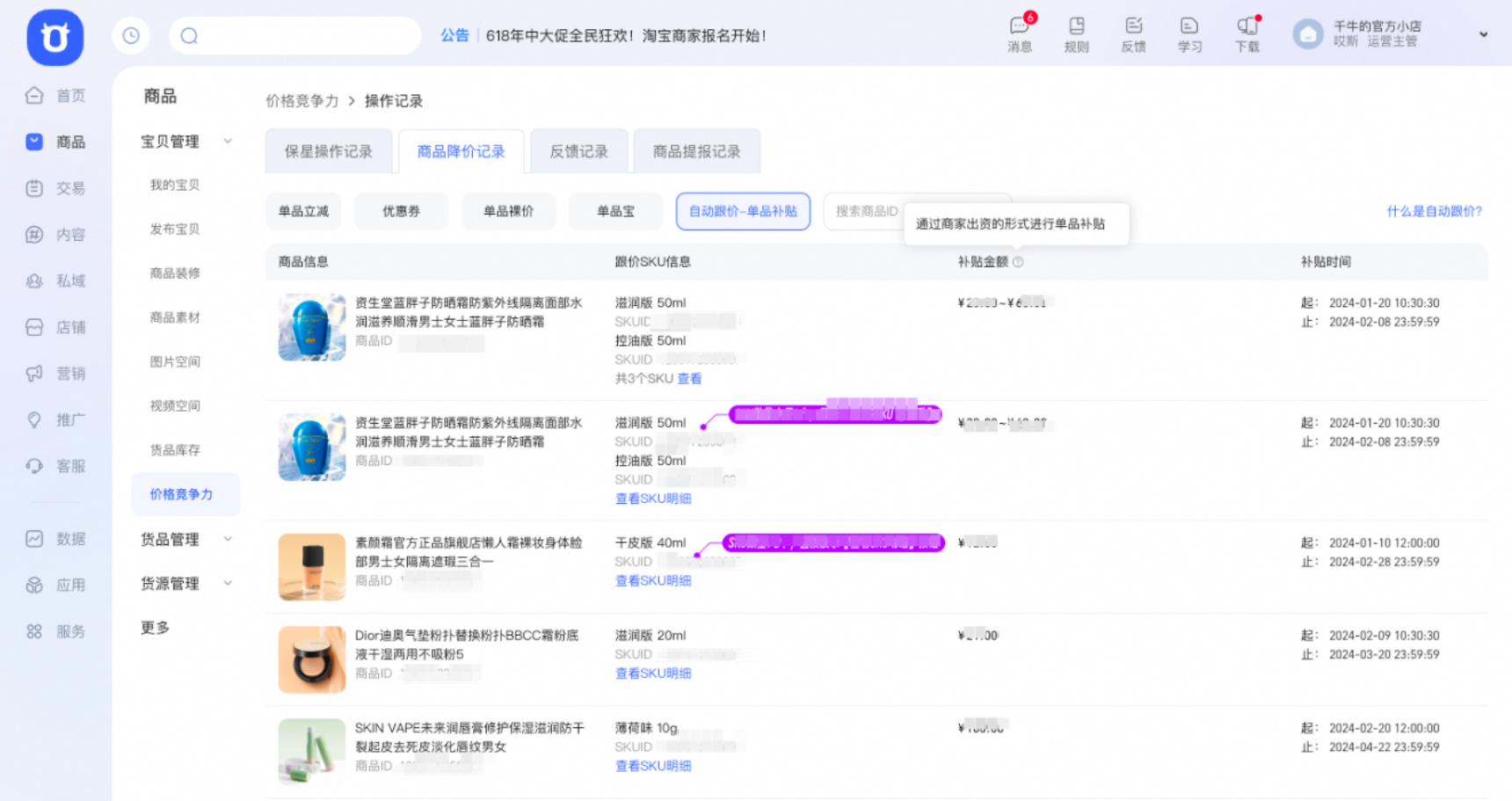
Task: Open 交易 in the left sidebar
Action: [56, 188]
